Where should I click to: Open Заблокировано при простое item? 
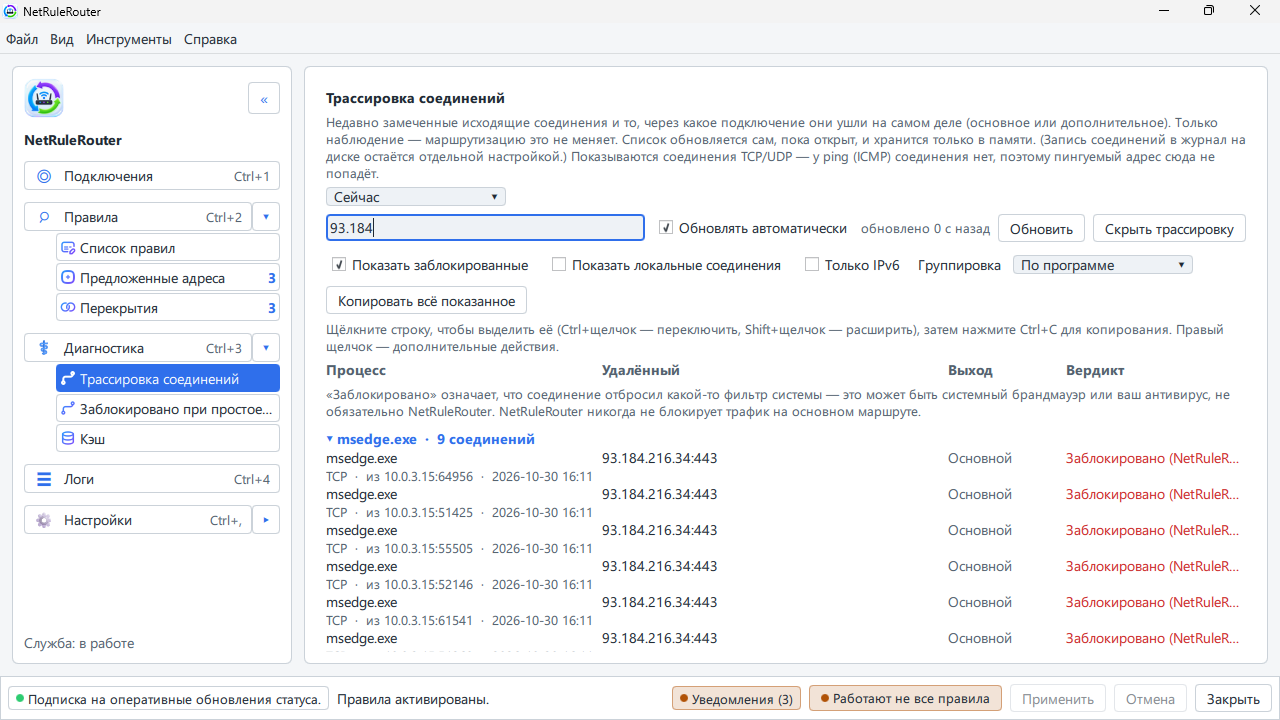tap(168, 408)
